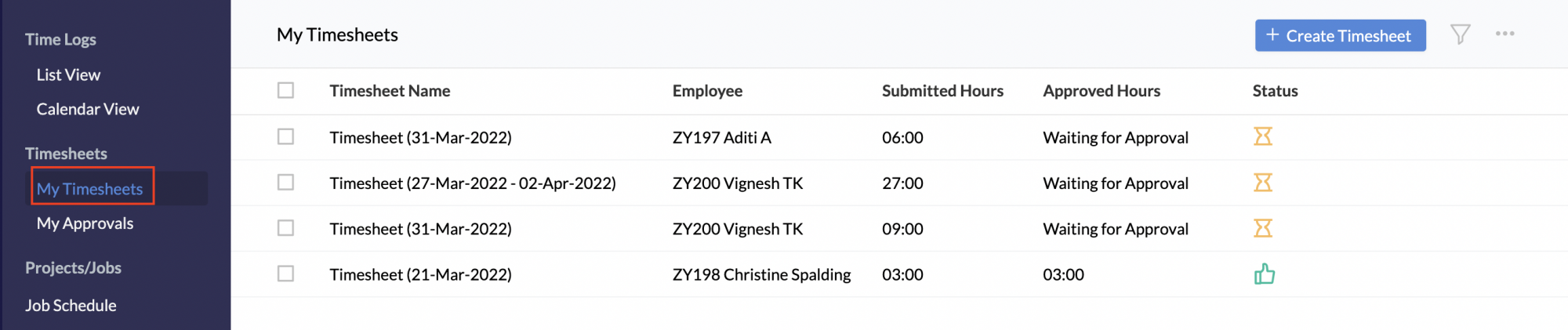Click the Submitted Hours column header

[942, 91]
